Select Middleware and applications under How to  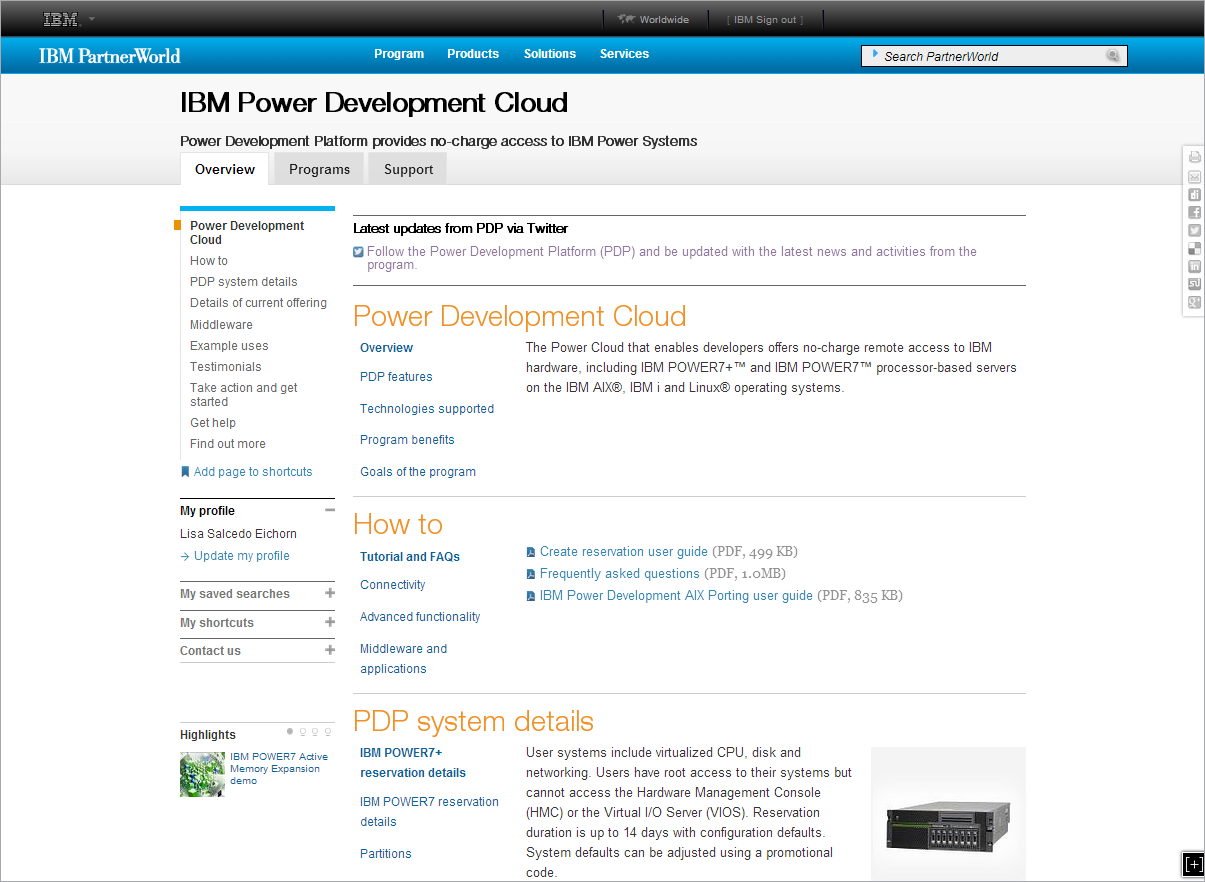pyautogui.click(x=403, y=659)
